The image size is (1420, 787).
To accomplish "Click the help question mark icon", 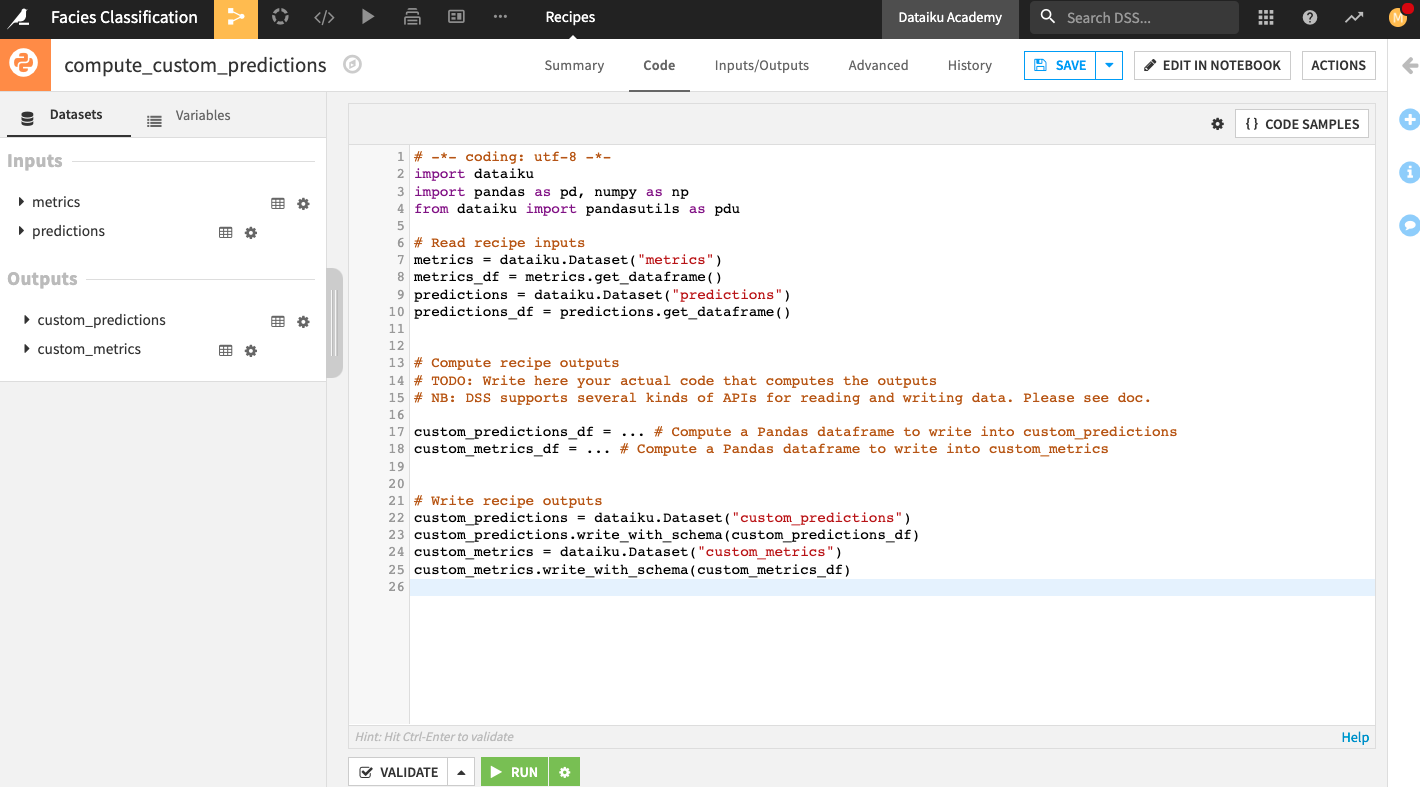I will tap(1309, 17).
